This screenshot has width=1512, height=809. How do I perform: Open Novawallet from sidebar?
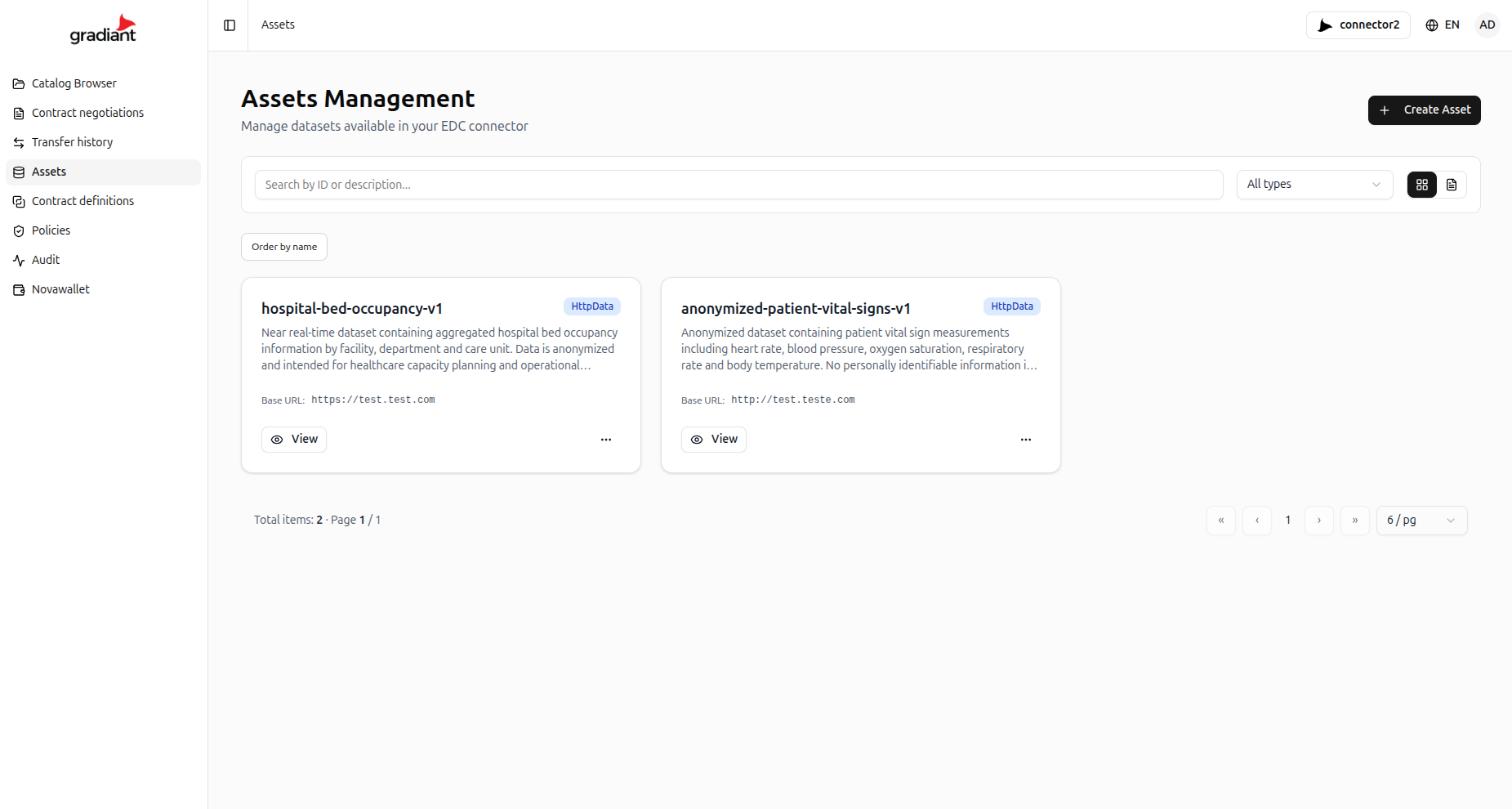click(x=103, y=289)
